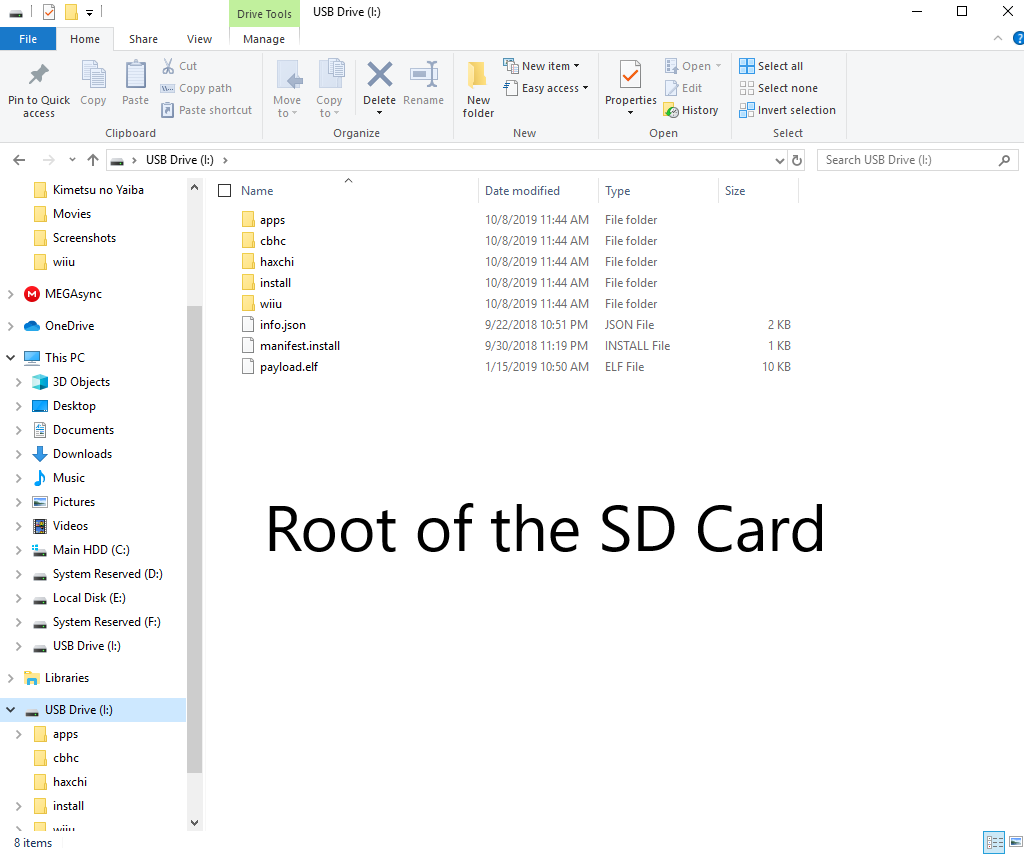Go up one level with Up arrow
The height and width of the screenshot is (854, 1024).
click(93, 160)
